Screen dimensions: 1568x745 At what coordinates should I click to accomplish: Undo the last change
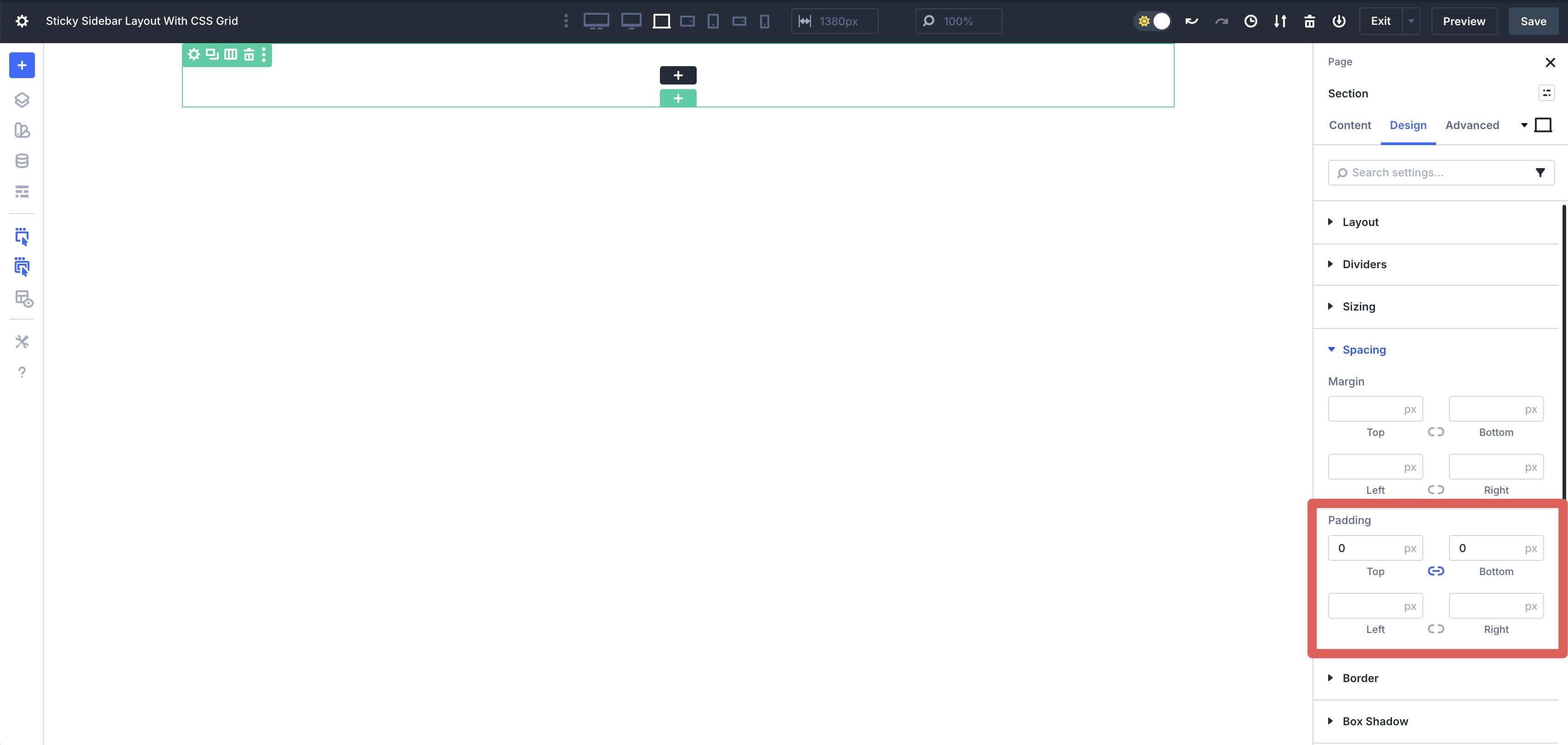tap(1191, 21)
